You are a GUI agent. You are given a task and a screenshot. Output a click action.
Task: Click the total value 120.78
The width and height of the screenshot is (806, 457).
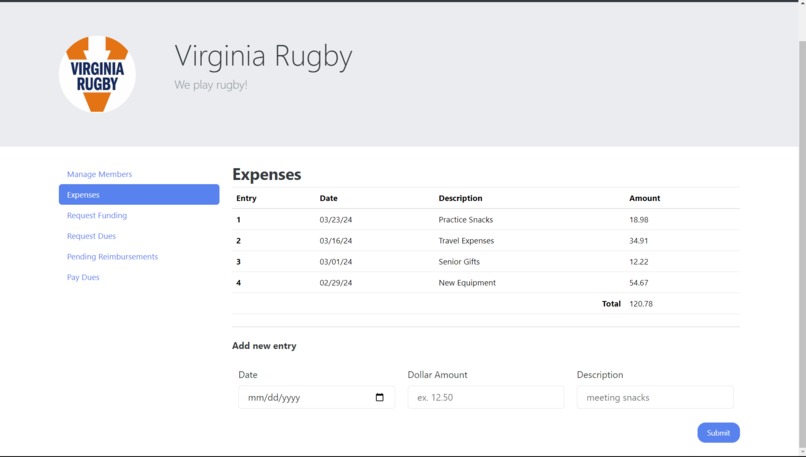[641, 304]
